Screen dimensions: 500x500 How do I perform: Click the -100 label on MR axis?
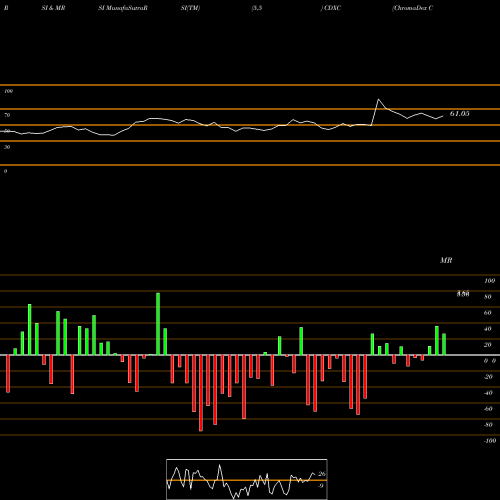point(490,441)
